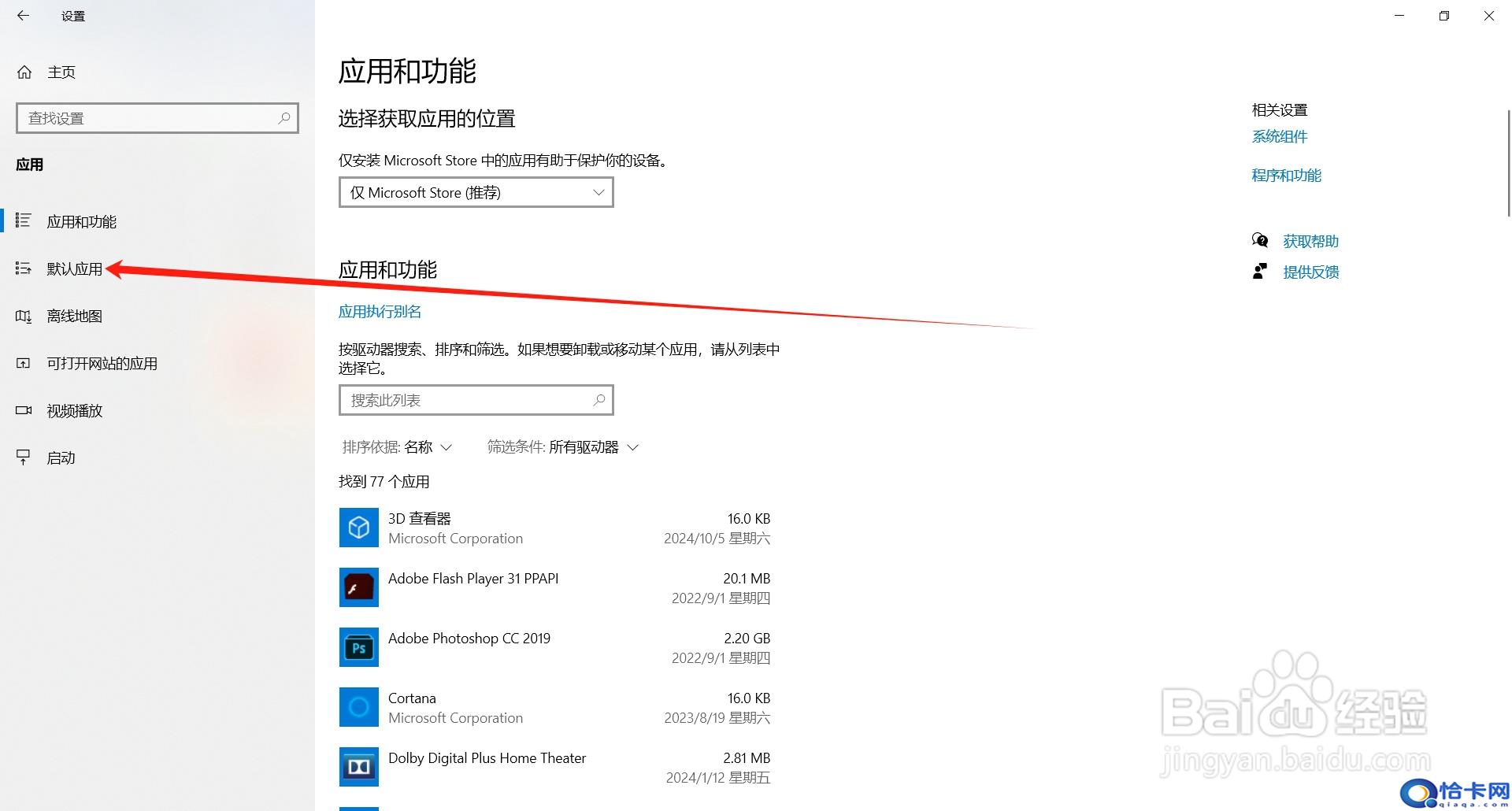Image resolution: width=1512 pixels, height=811 pixels.
Task: Go to 启动 settings page
Action: click(x=157, y=457)
